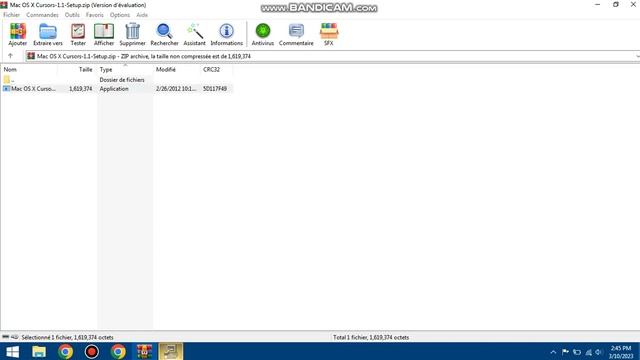Open the network tray icon

pos(588,352)
